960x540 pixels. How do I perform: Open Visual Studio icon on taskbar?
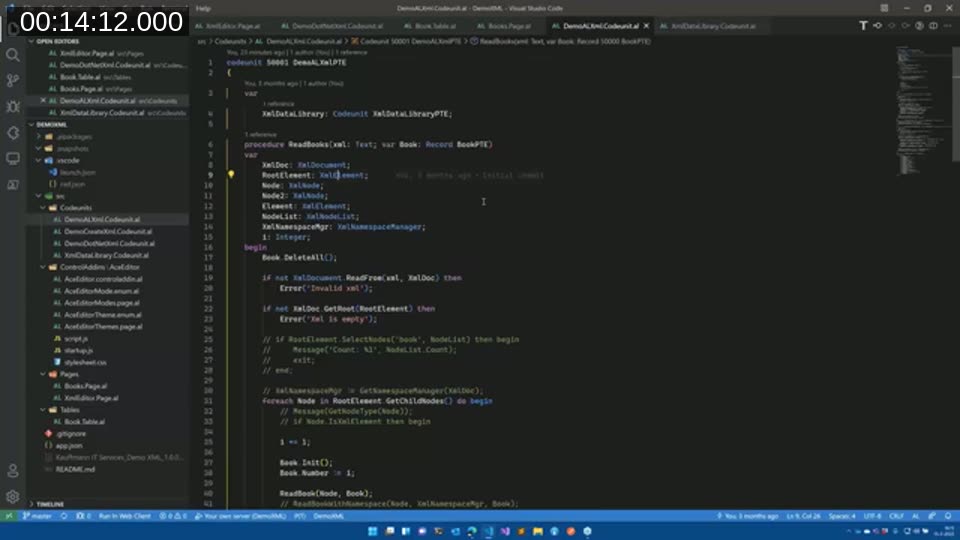tap(504, 531)
